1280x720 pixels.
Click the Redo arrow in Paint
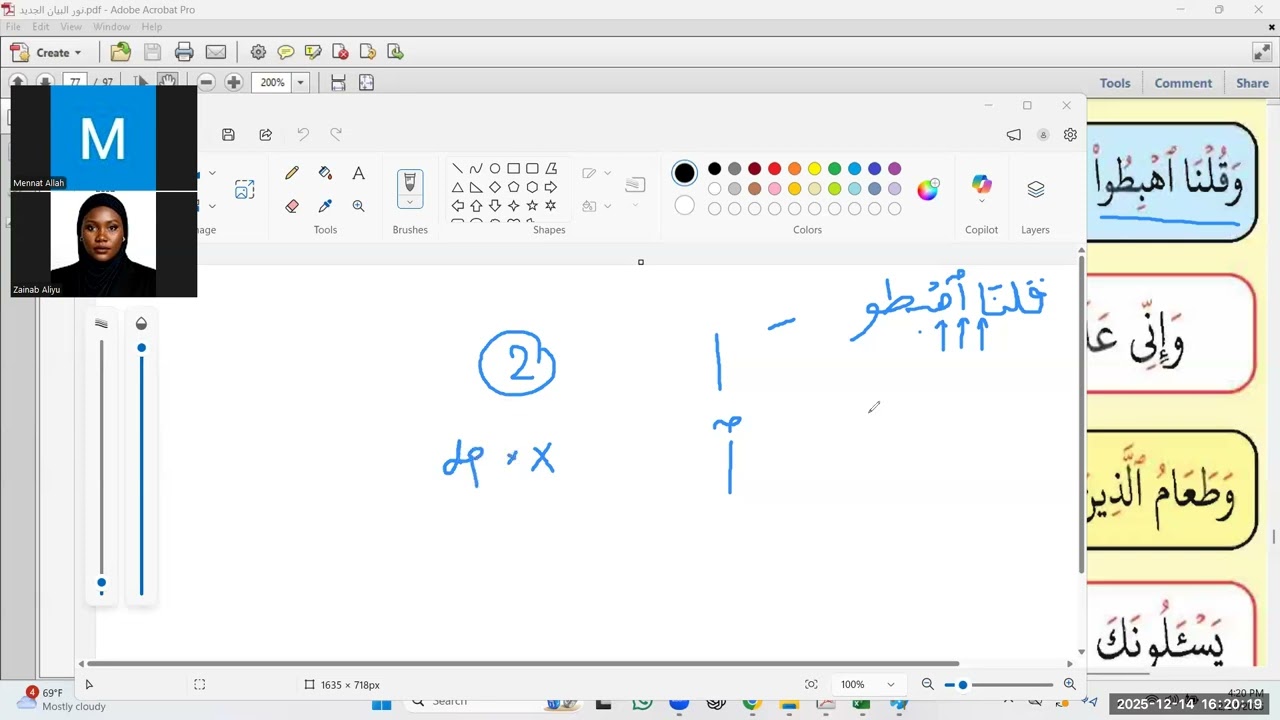(336, 134)
